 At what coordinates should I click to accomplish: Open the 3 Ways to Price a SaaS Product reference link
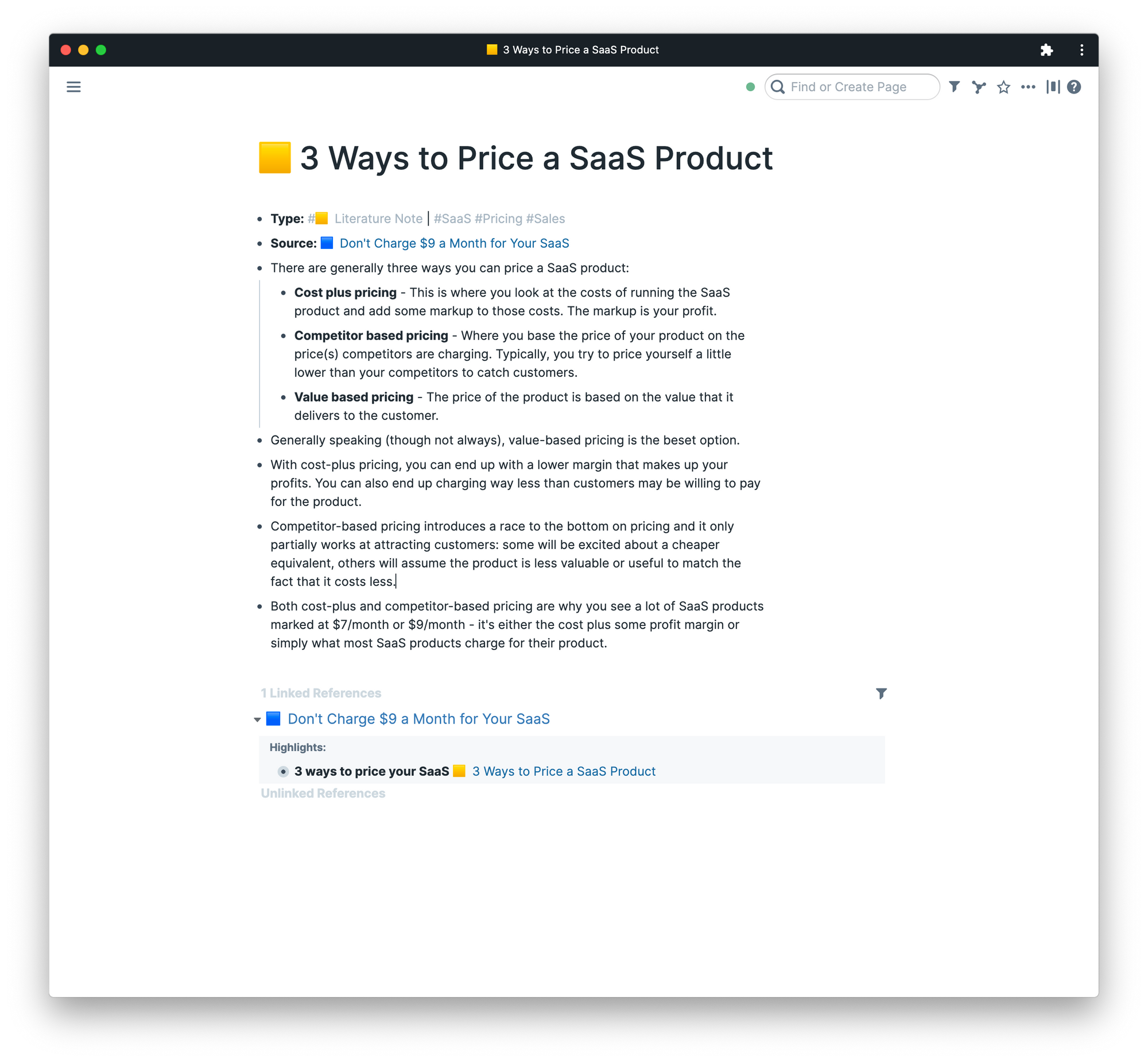563,771
